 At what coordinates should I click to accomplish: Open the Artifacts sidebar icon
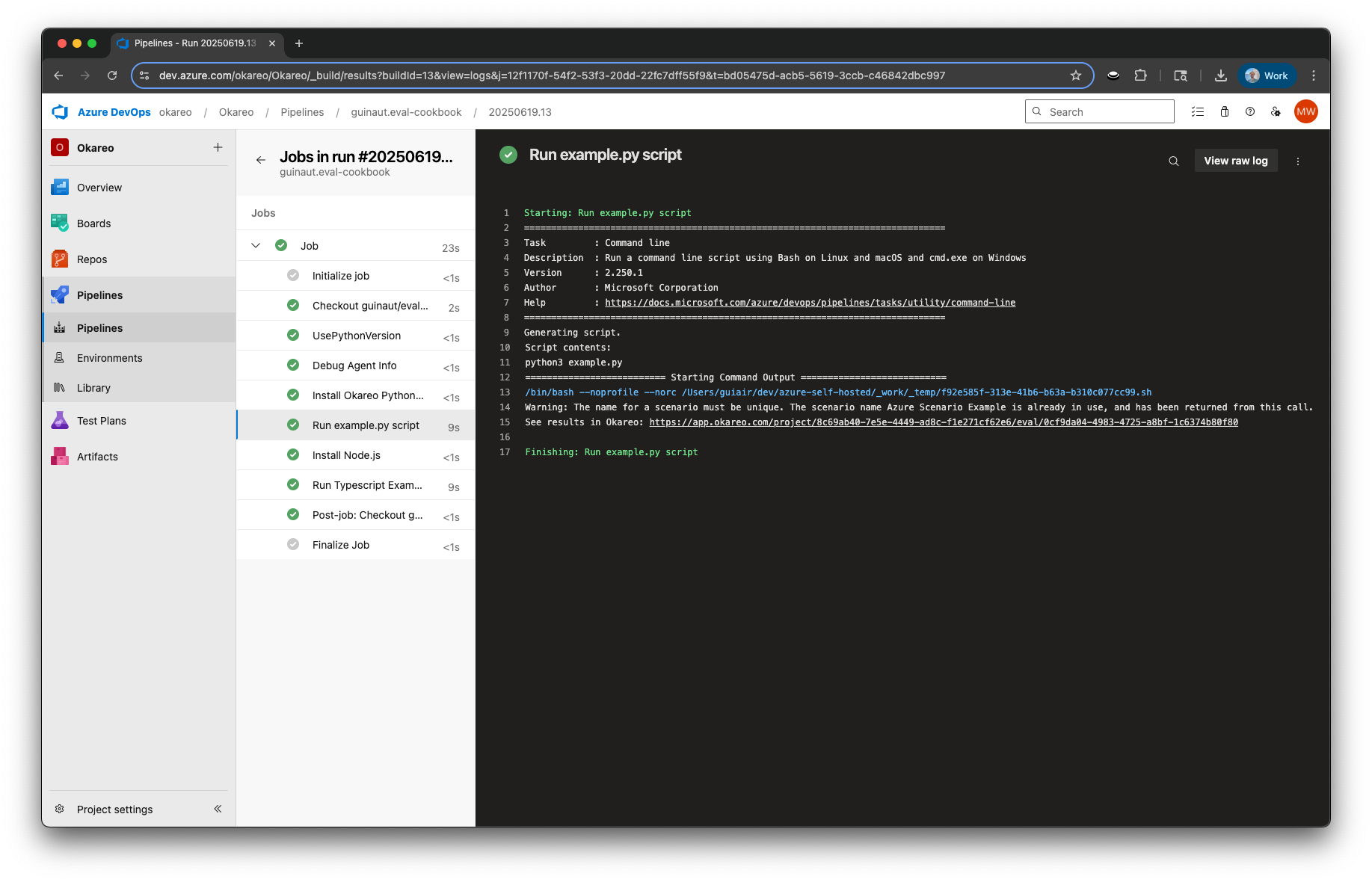(x=60, y=457)
